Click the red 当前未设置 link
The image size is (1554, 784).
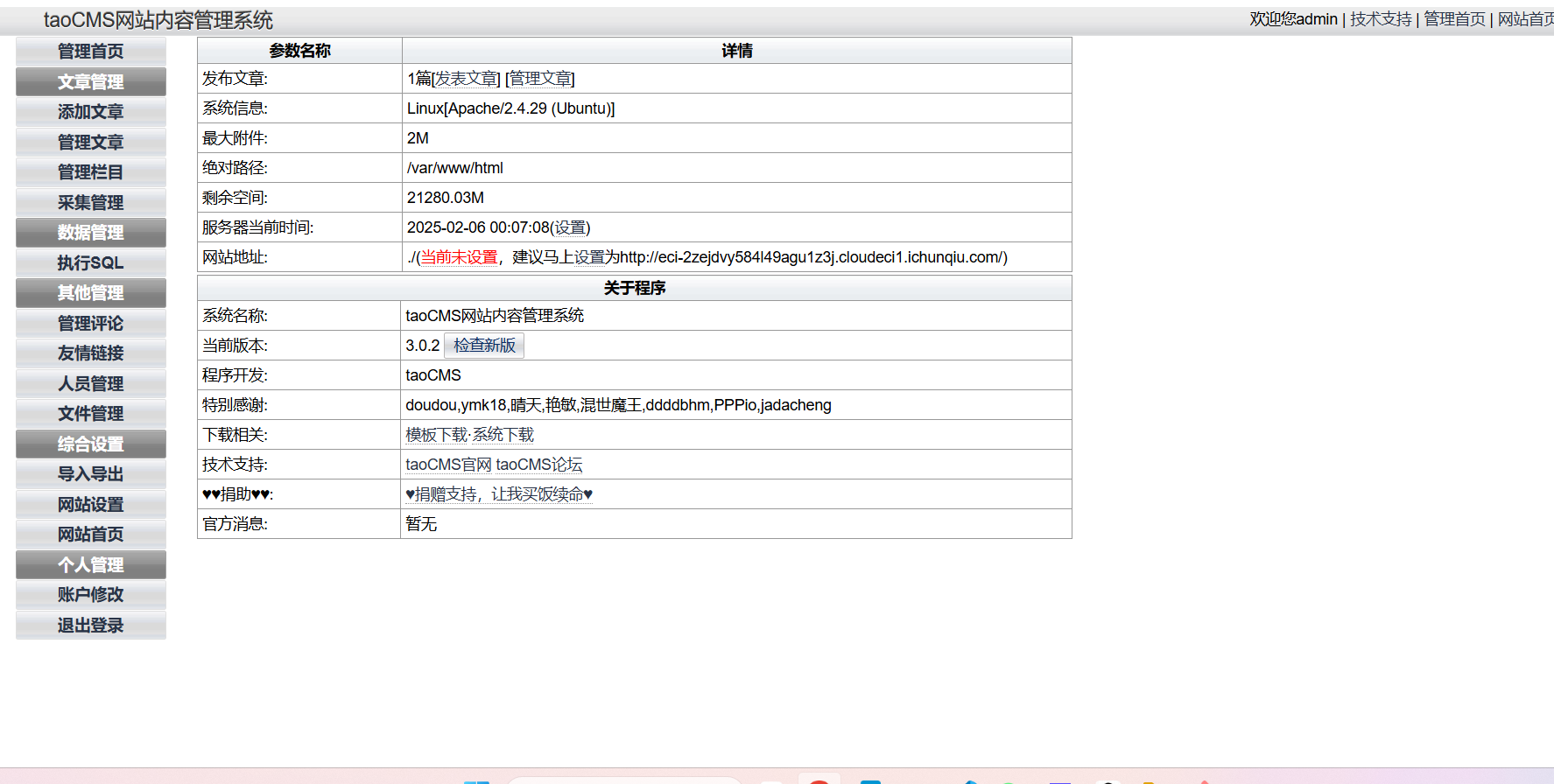coord(459,257)
